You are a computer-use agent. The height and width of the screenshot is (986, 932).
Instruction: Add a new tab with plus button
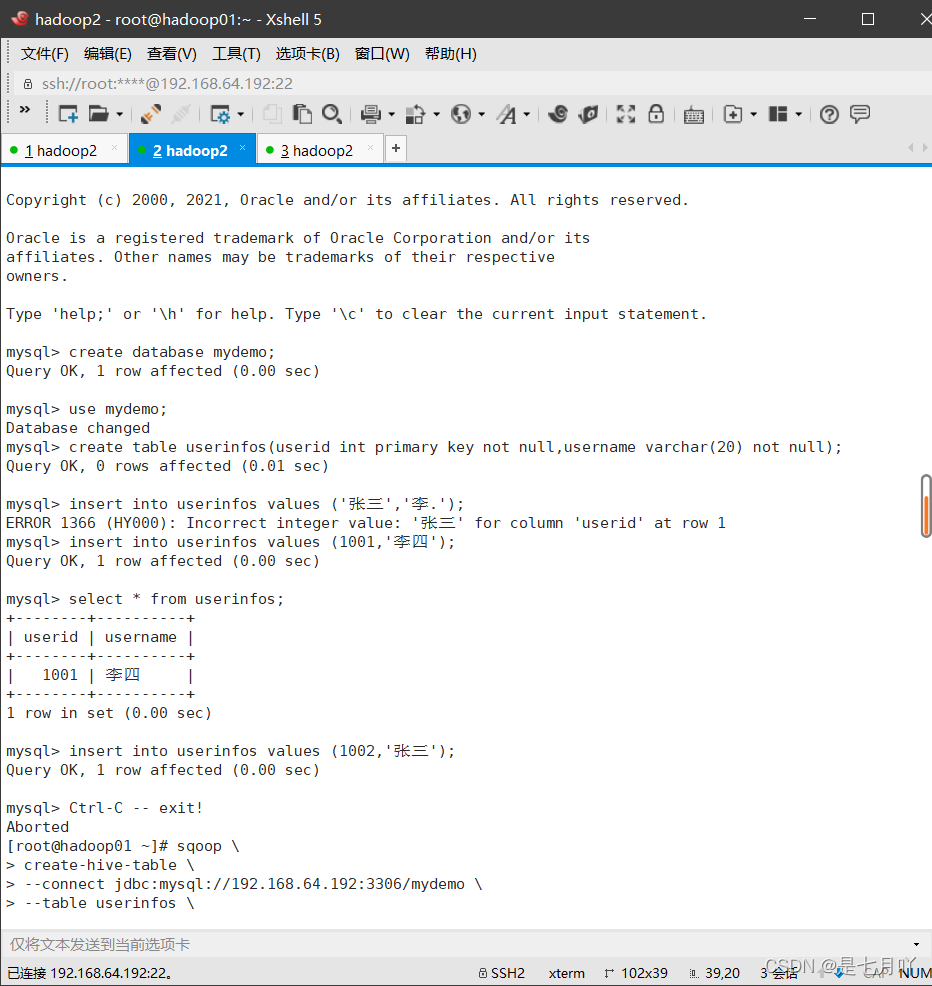pyautogui.click(x=396, y=148)
